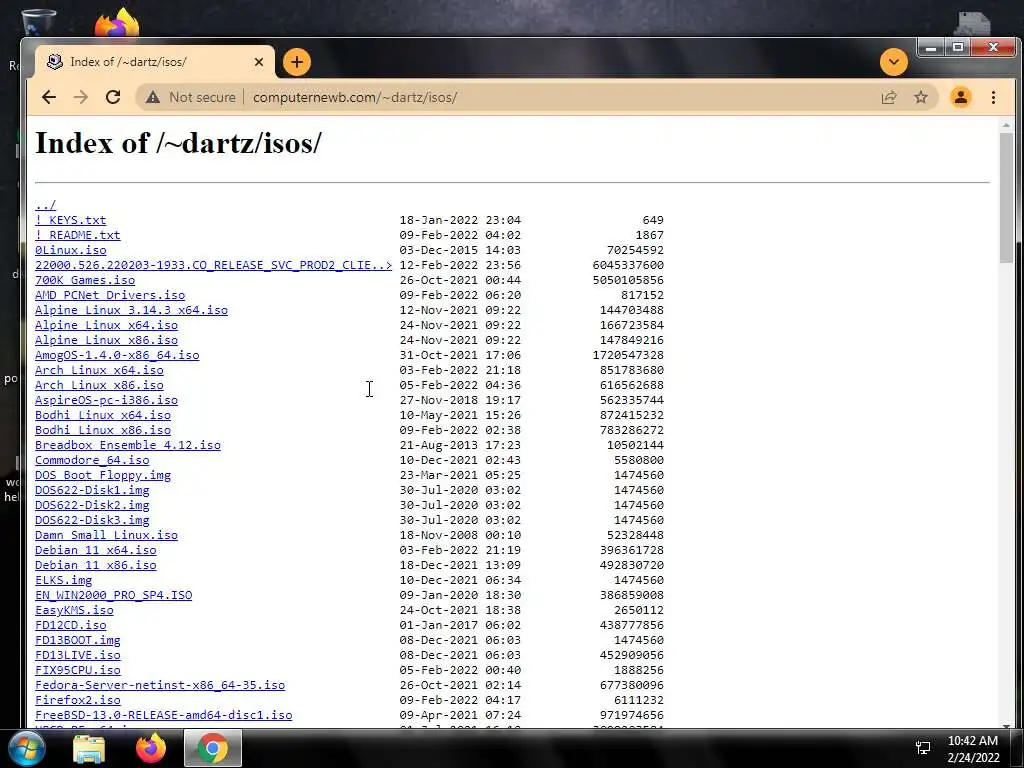Click the DOS622-Disk2.img link
1024x768 pixels.
[x=92, y=505]
